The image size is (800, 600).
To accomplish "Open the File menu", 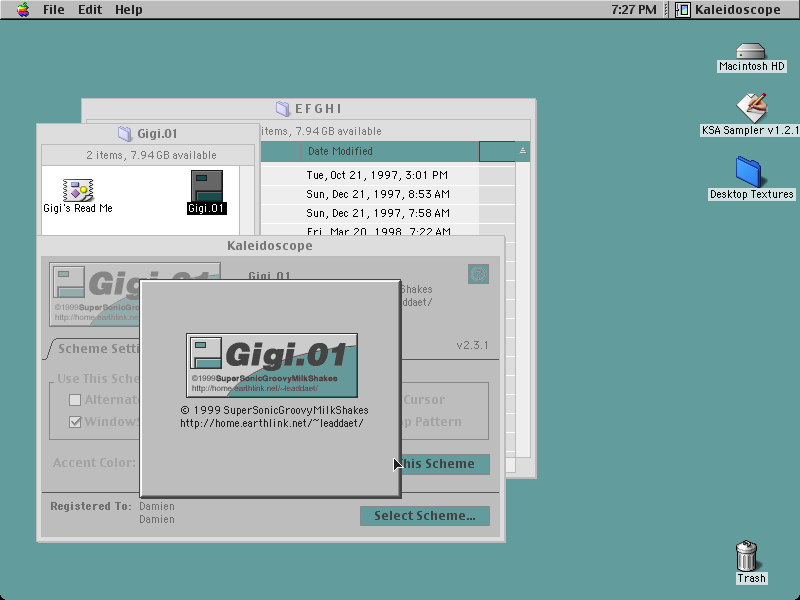I will (54, 10).
